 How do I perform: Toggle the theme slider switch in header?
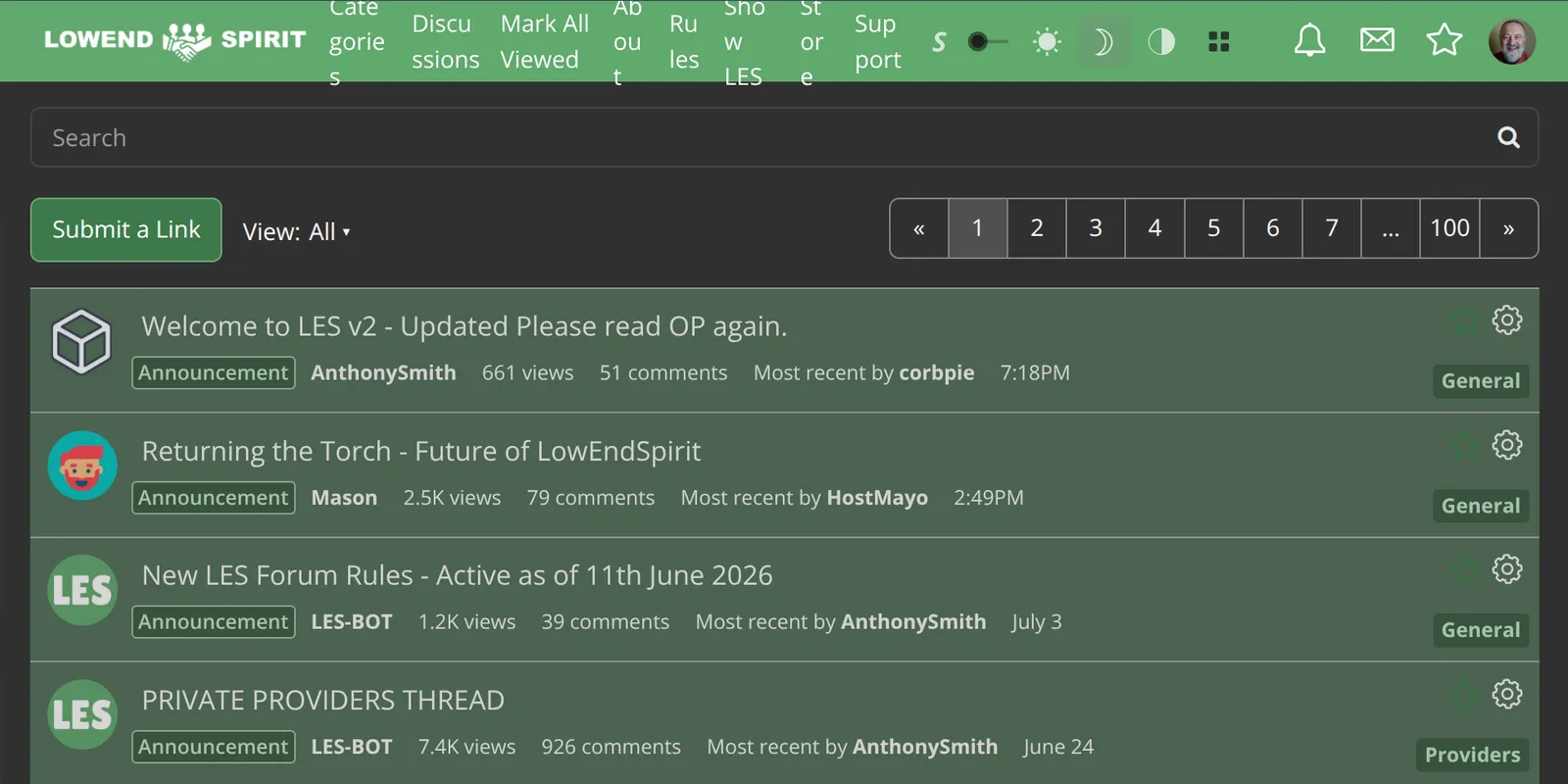pos(988,42)
